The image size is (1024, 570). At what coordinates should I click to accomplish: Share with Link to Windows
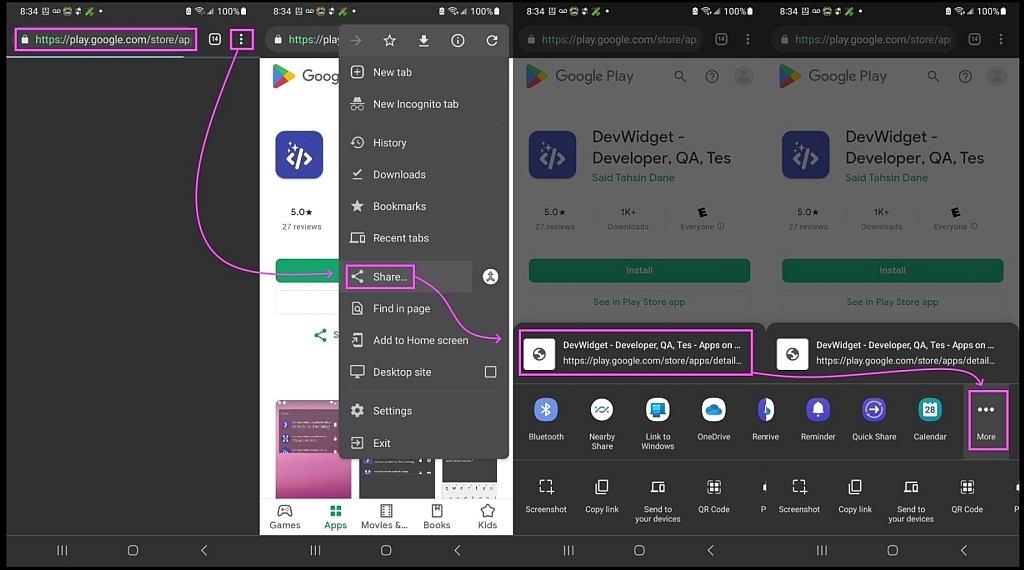658,424
